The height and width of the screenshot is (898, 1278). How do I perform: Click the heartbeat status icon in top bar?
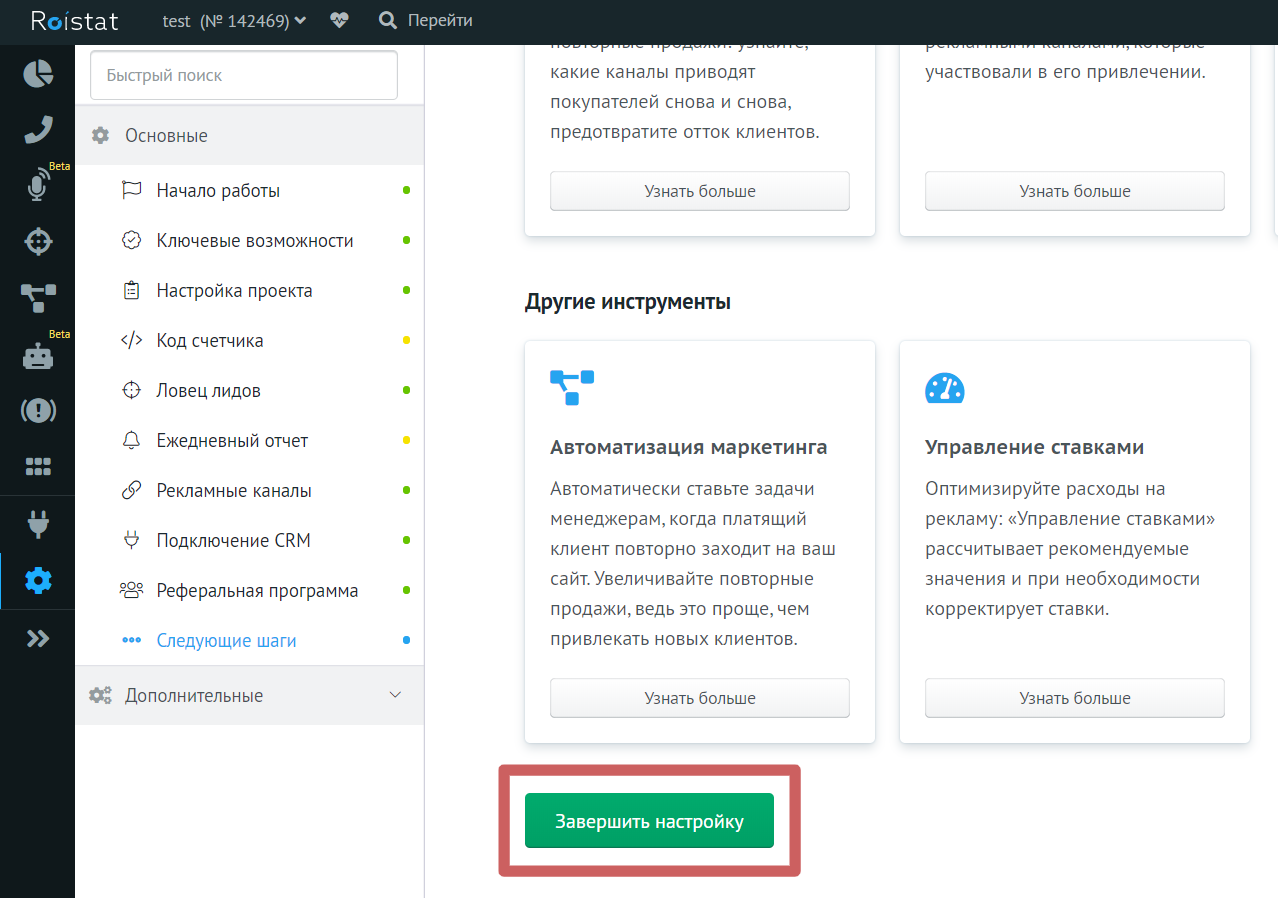(339, 20)
